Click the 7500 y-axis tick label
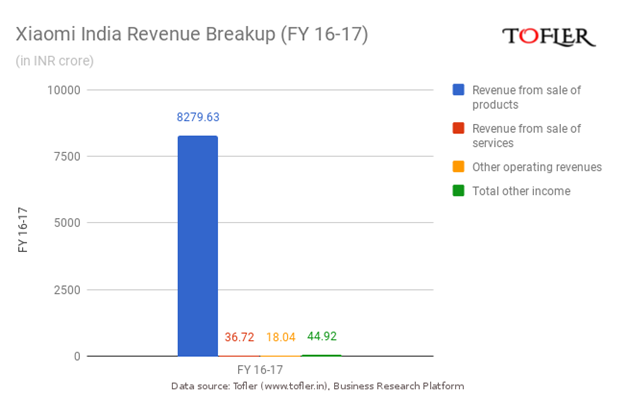This screenshot has height=399, width=628. [67, 157]
